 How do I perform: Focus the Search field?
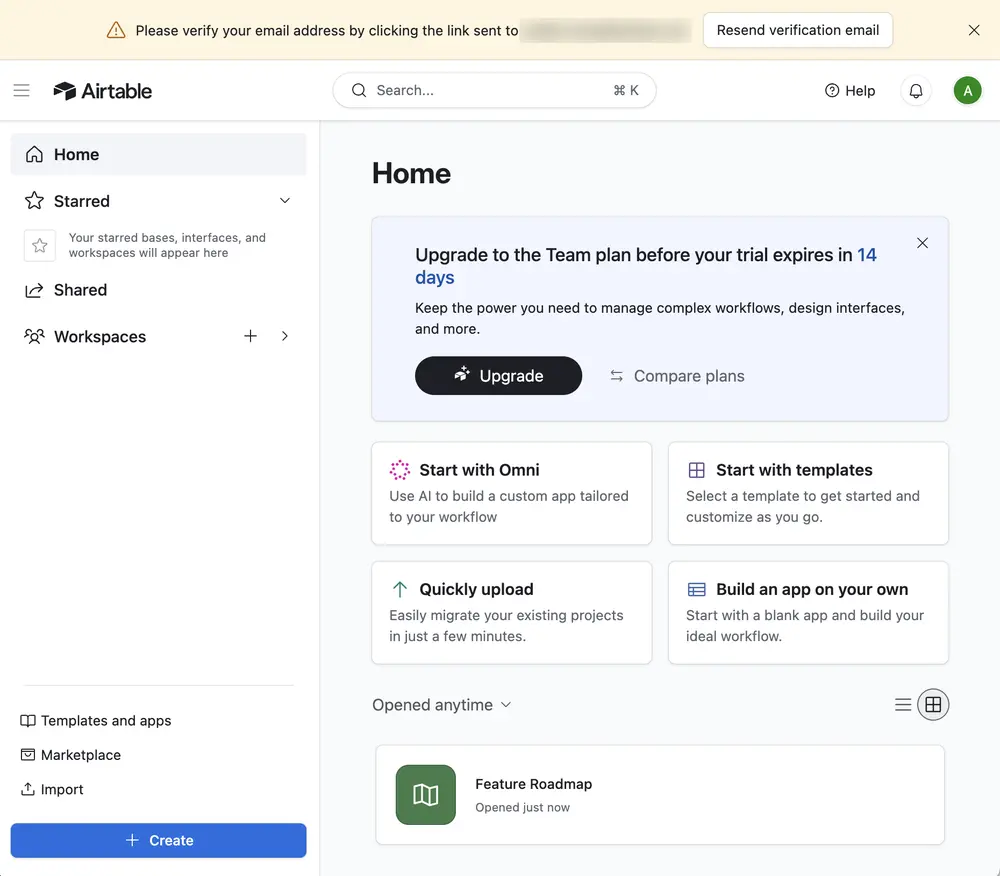(x=494, y=91)
